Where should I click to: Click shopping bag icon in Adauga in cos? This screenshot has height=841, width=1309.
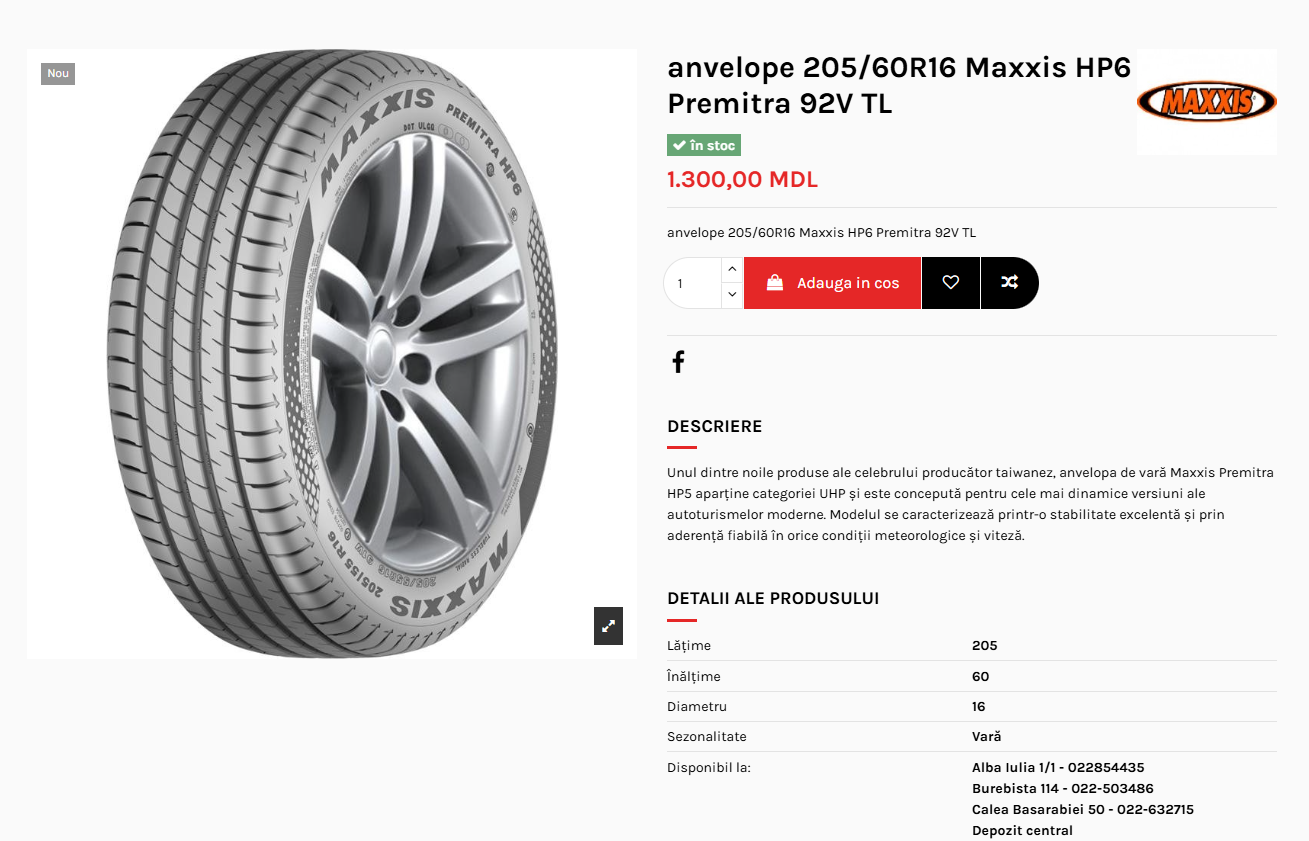coord(775,283)
